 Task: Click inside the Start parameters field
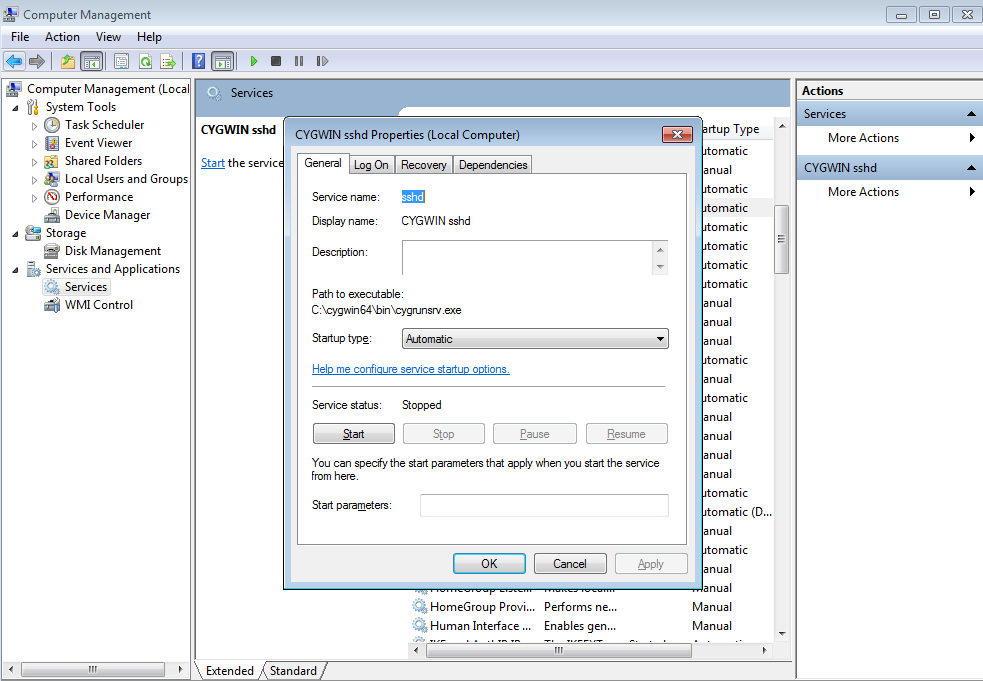coord(544,505)
